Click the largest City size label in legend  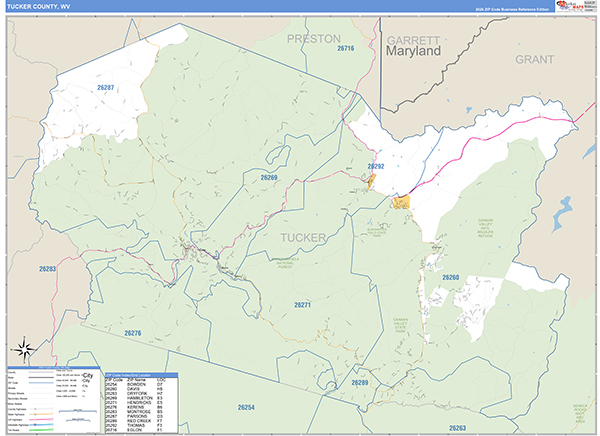click(x=88, y=376)
